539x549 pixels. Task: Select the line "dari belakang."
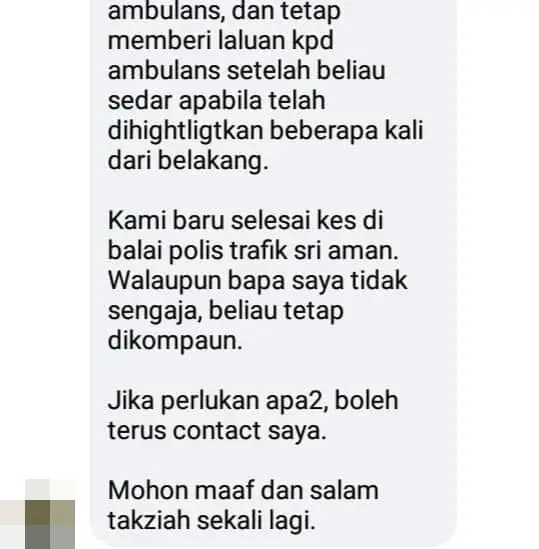click(x=188, y=161)
